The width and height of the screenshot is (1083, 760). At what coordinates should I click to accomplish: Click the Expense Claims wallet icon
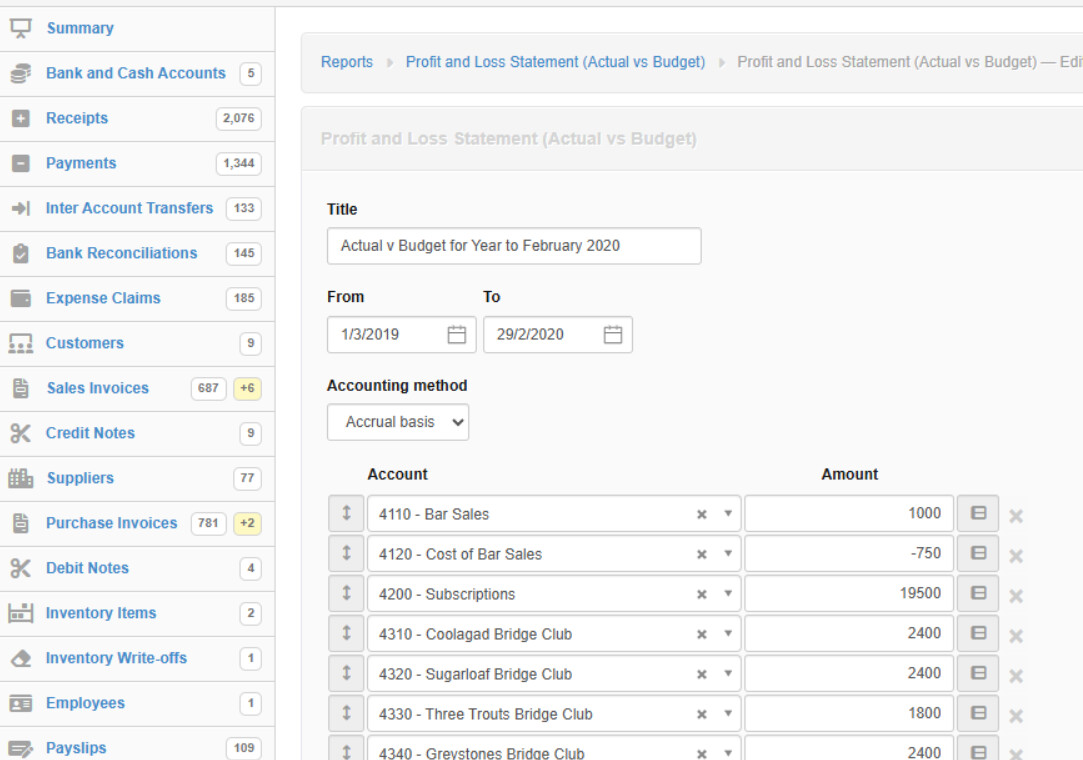pyautogui.click(x=21, y=298)
